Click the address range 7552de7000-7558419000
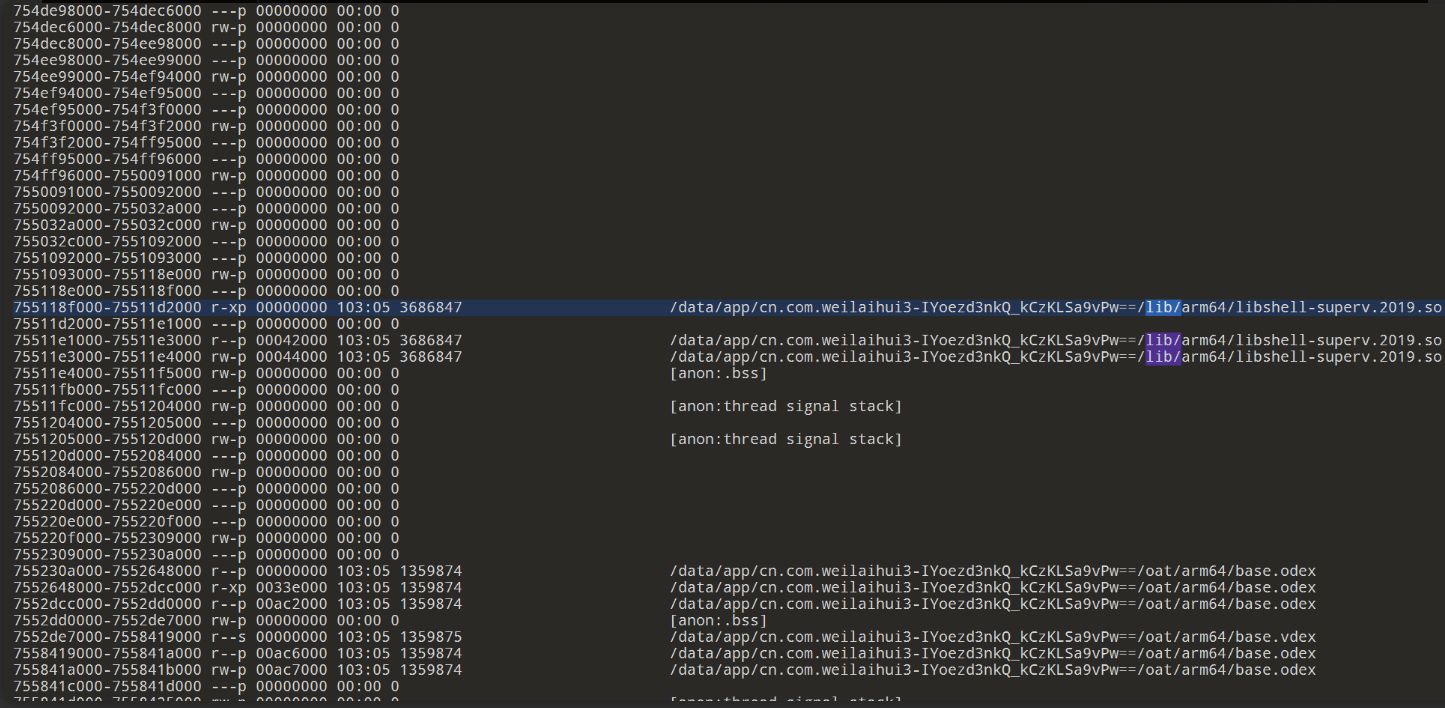The height and width of the screenshot is (708, 1445). 107,637
